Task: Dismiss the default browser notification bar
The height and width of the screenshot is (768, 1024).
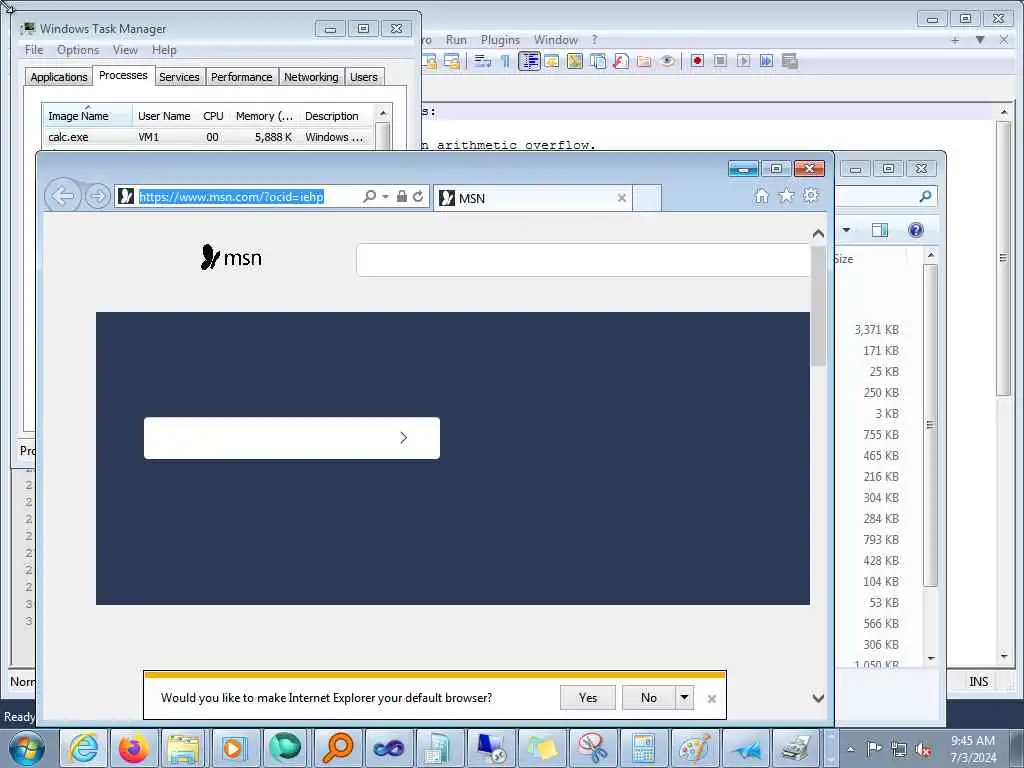Action: (x=712, y=699)
